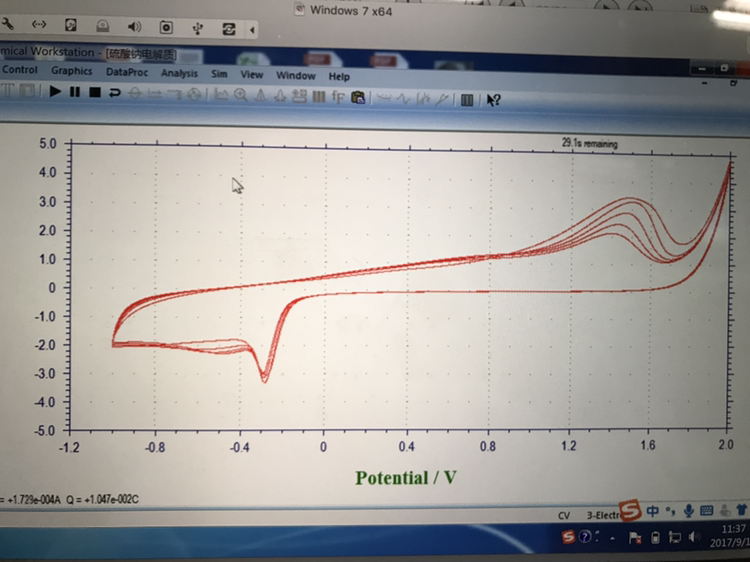Image resolution: width=750 pixels, height=562 pixels.
Task: Click the color bars toolbar icon
Action: click(x=319, y=97)
